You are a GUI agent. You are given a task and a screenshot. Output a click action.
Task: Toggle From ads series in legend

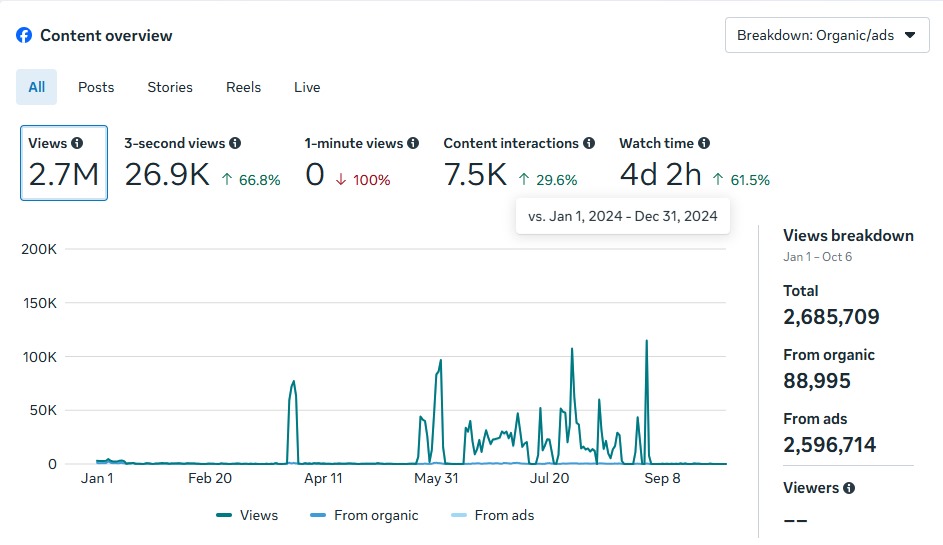[x=492, y=515]
